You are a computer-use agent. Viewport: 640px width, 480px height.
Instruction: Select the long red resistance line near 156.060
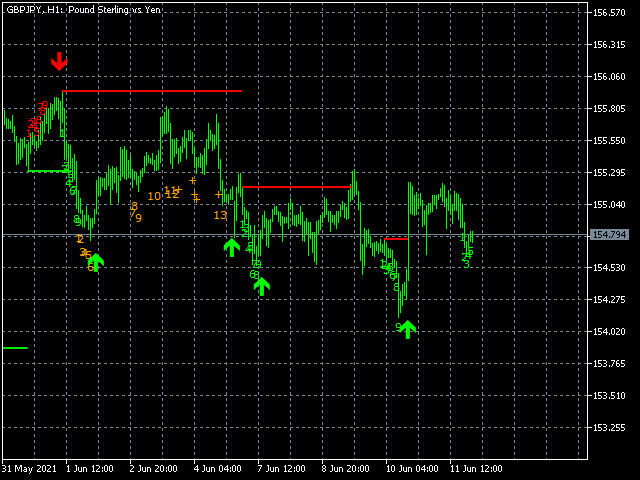[152, 91]
